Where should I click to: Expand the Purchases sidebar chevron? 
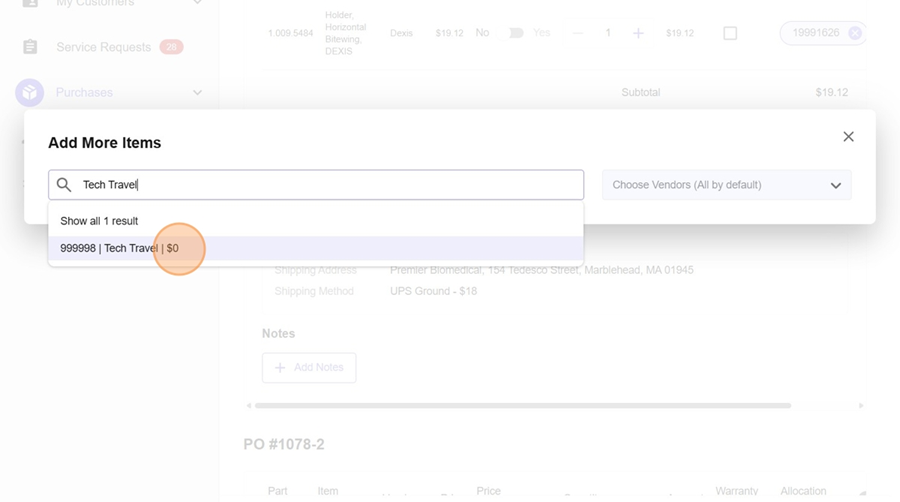tap(197, 93)
